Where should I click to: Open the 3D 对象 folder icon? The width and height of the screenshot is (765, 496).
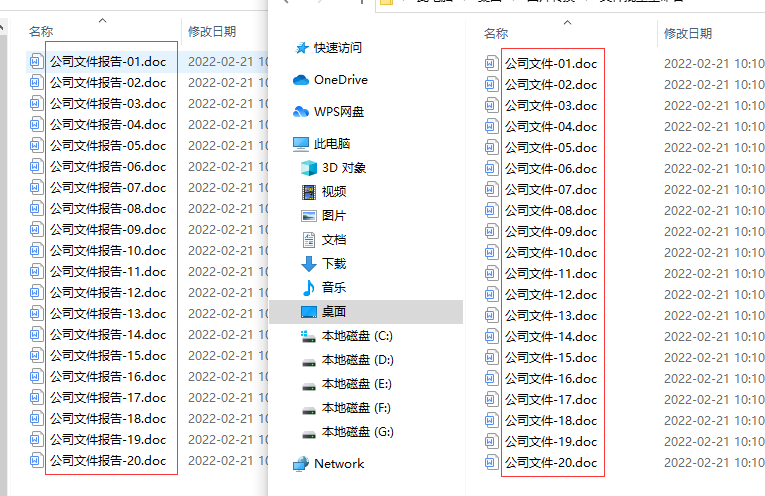click(x=309, y=168)
